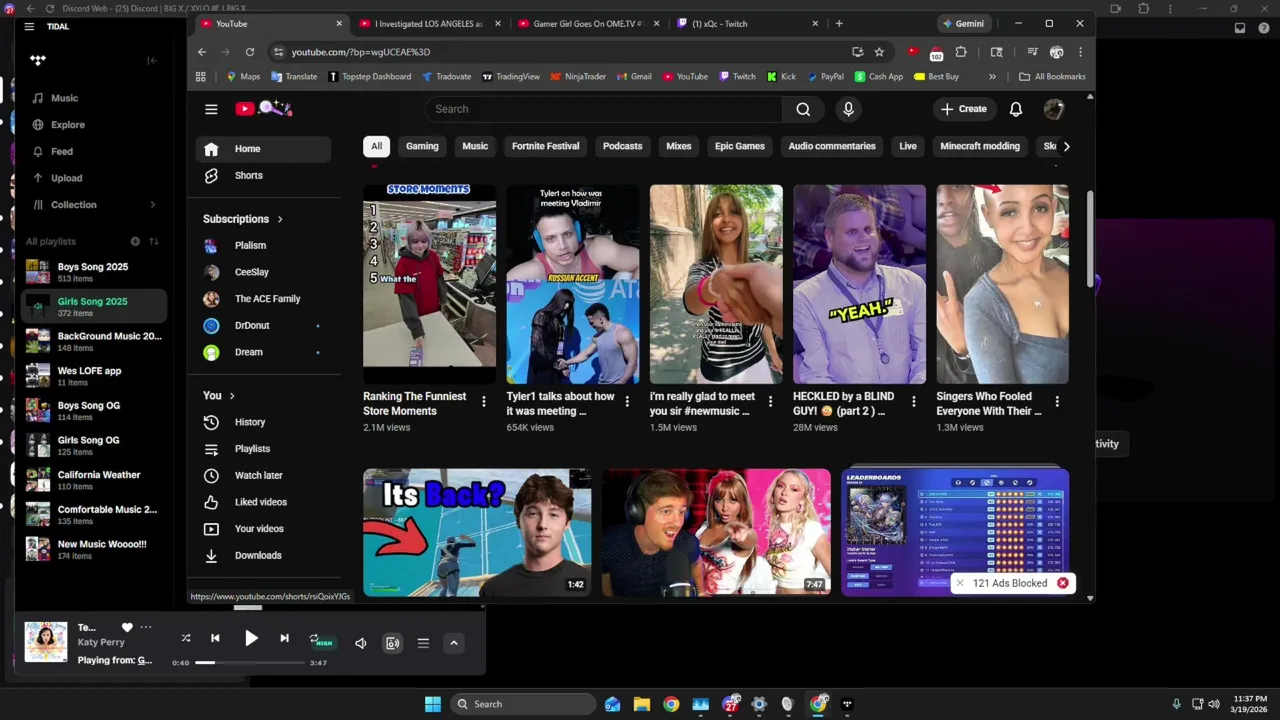Select the Fortnite Festival chip
This screenshot has height=720, width=1280.
pyautogui.click(x=545, y=146)
